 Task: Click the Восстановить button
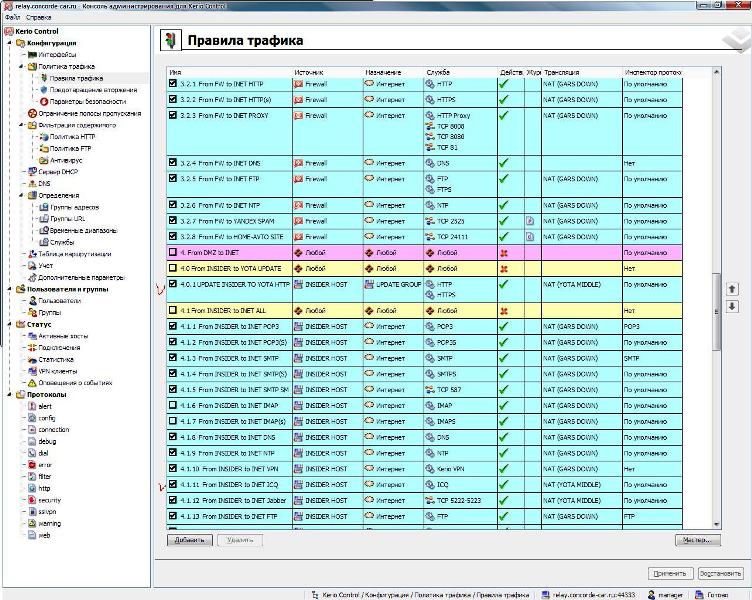(x=720, y=573)
